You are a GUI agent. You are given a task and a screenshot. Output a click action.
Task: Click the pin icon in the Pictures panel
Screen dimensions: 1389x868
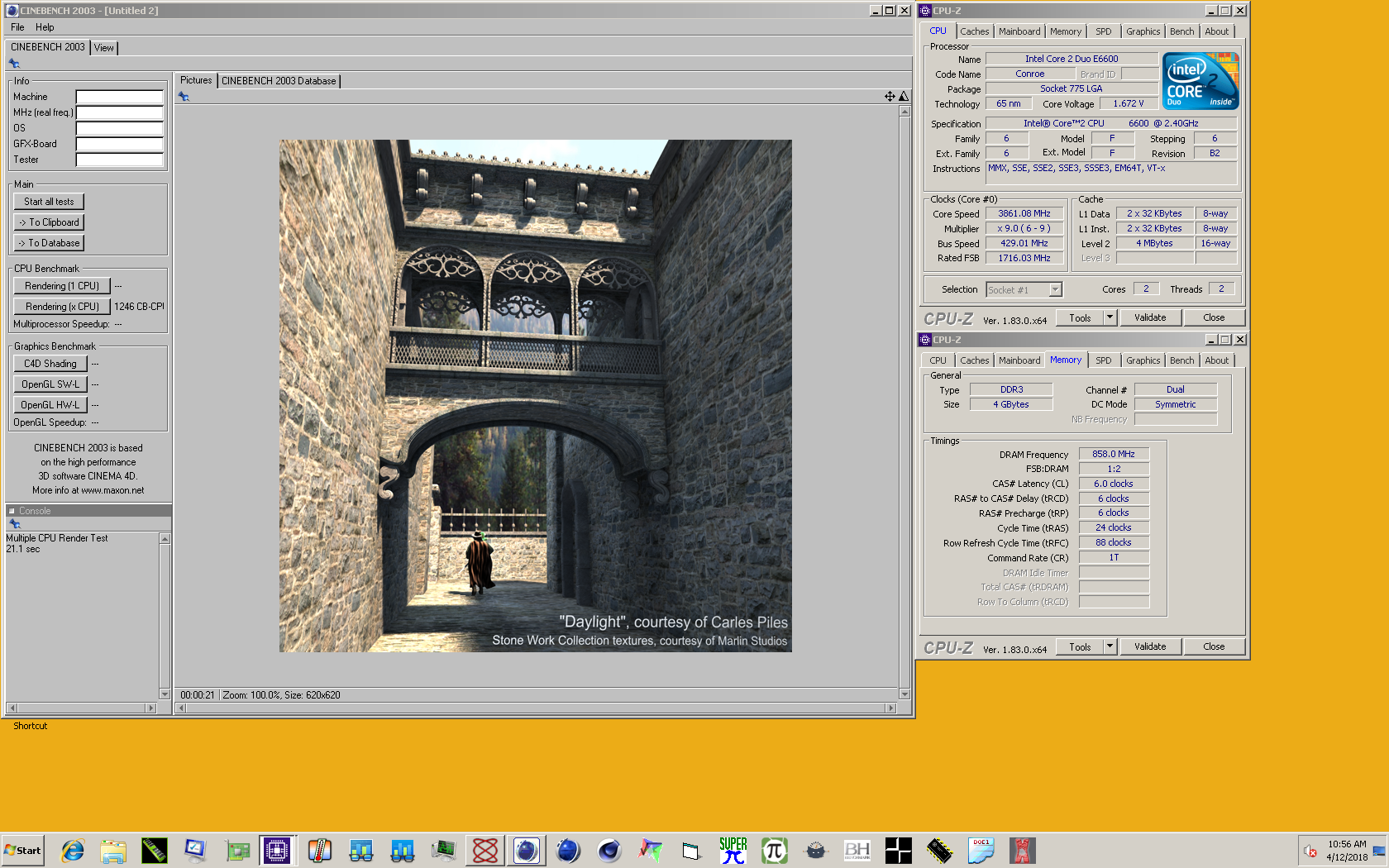(x=184, y=97)
